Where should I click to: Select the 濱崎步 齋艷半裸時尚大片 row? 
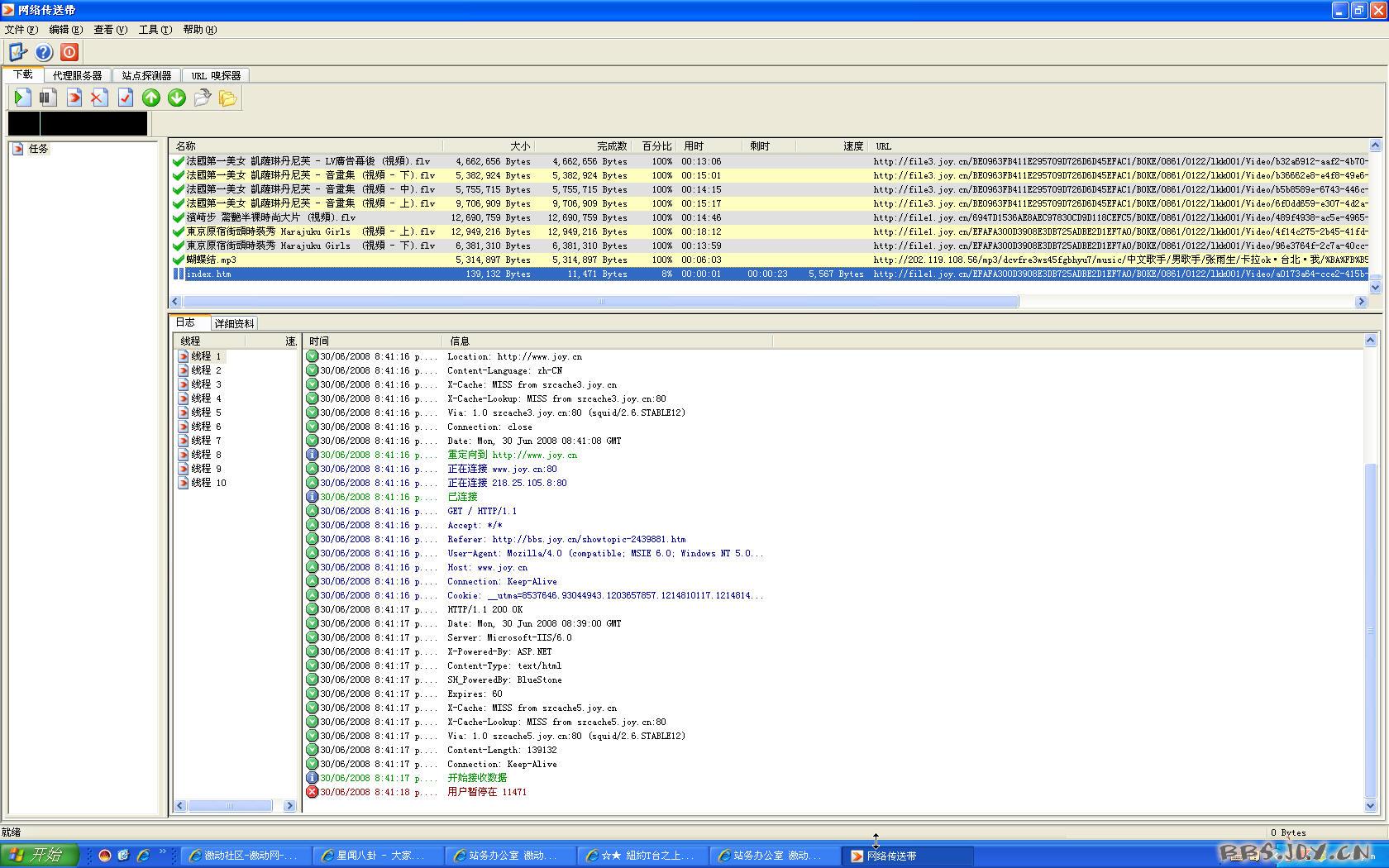[x=769, y=217]
